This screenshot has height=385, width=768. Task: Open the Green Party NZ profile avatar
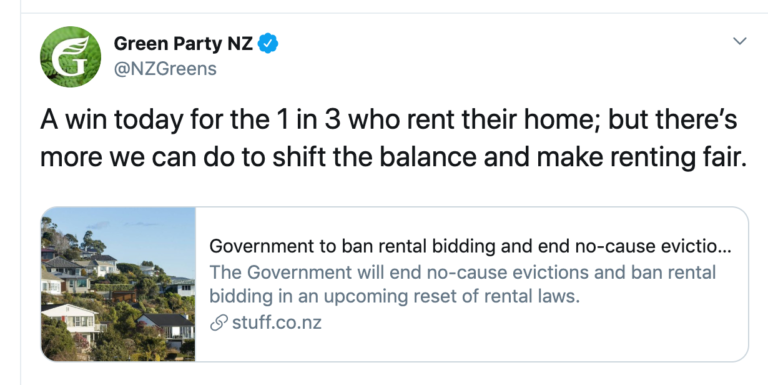pyautogui.click(x=71, y=57)
